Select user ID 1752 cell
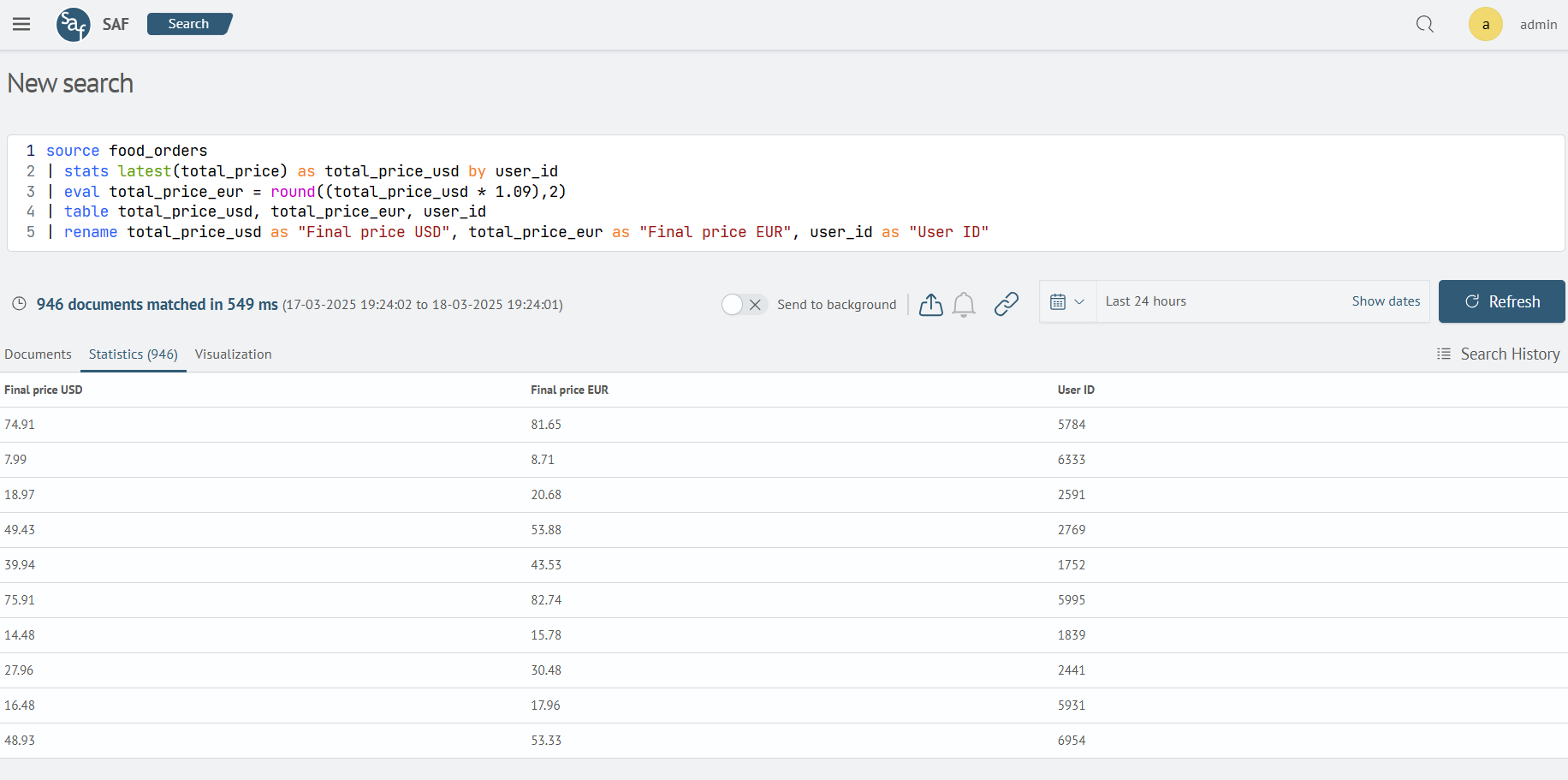 (1072, 565)
